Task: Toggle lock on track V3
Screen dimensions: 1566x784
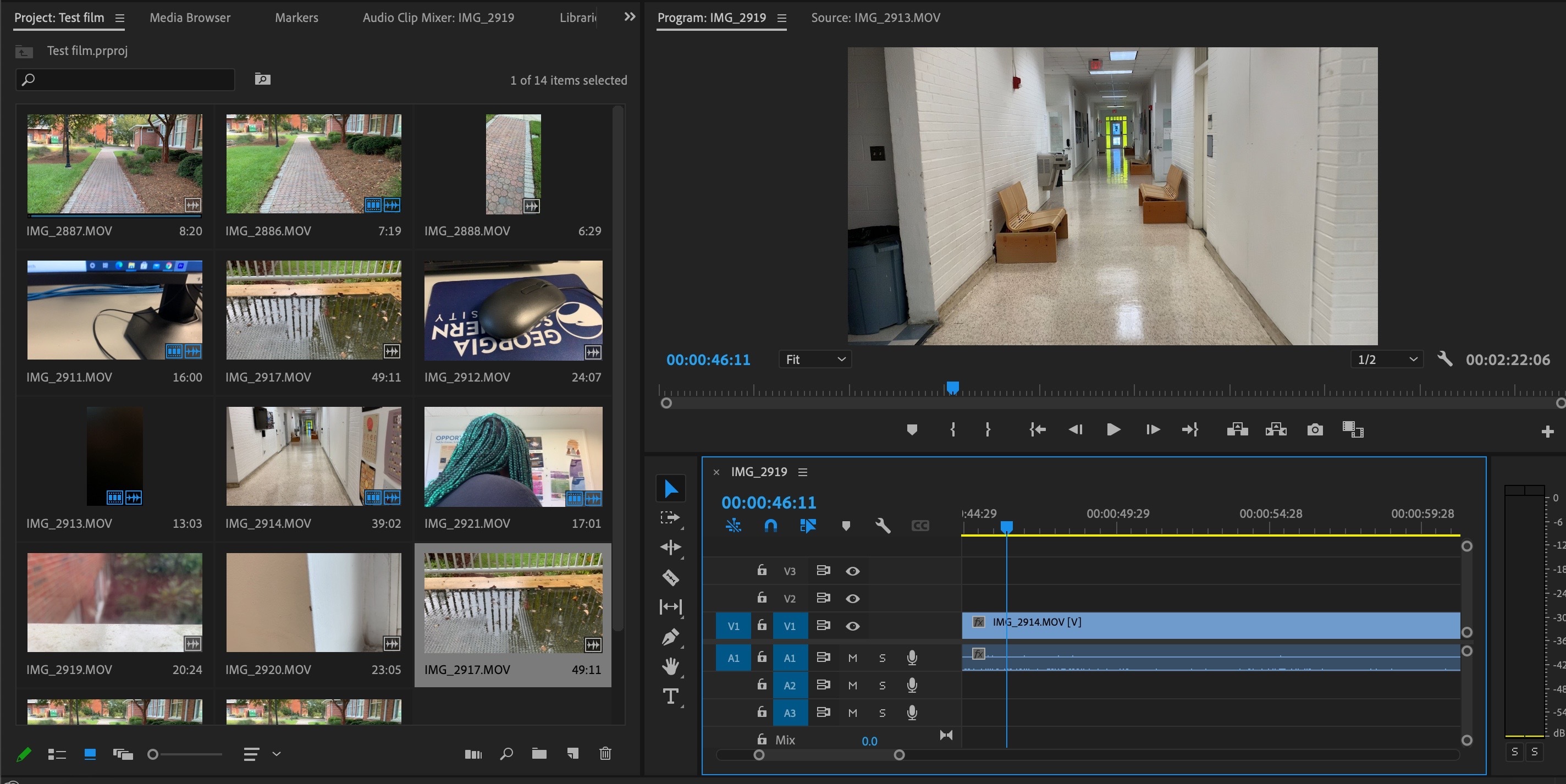Action: (761, 570)
